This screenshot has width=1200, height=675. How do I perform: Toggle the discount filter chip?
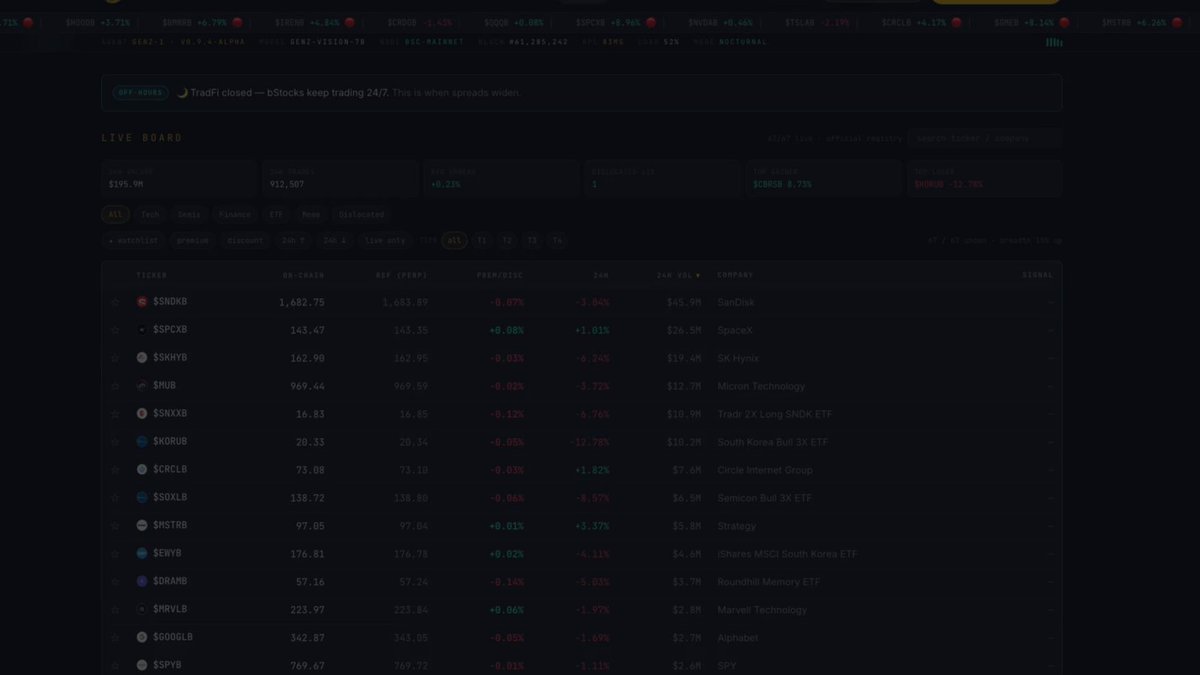point(245,241)
